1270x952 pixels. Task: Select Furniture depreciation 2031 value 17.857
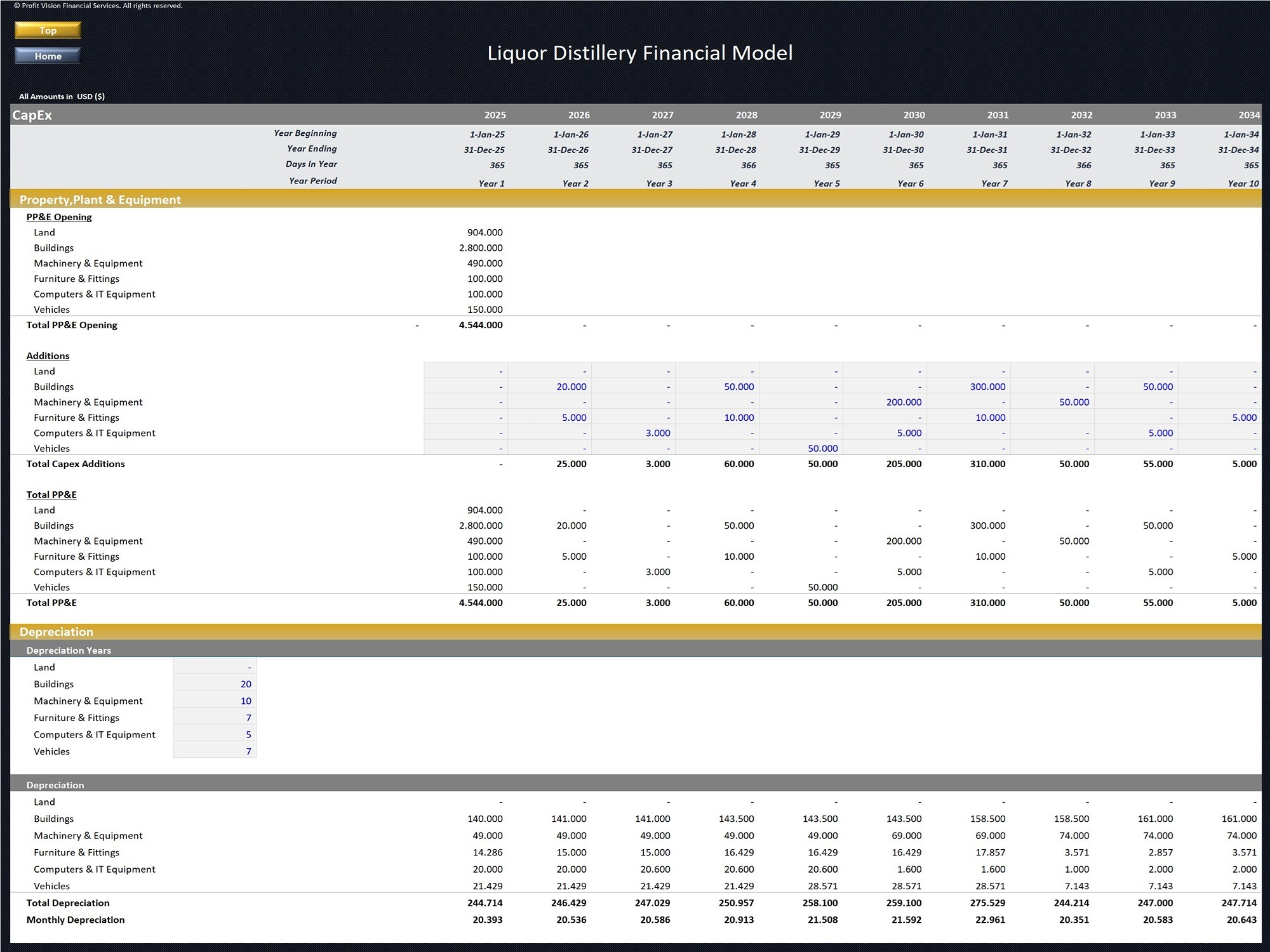pyautogui.click(x=990, y=852)
